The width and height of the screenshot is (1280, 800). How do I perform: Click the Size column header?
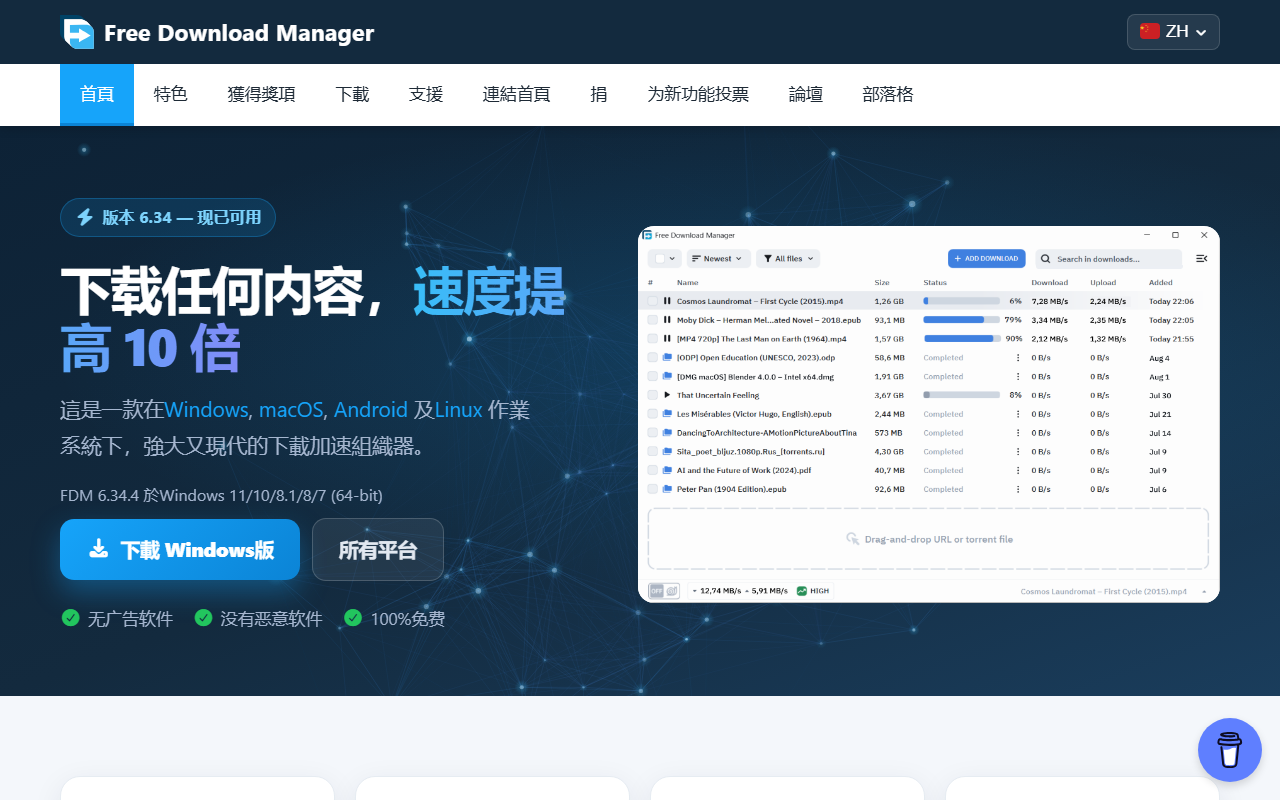[882, 283]
